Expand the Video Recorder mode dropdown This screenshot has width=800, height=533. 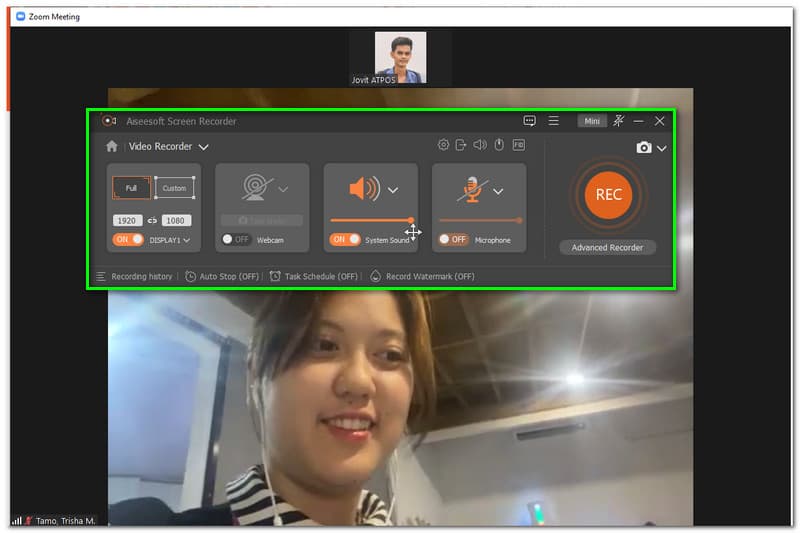203,147
